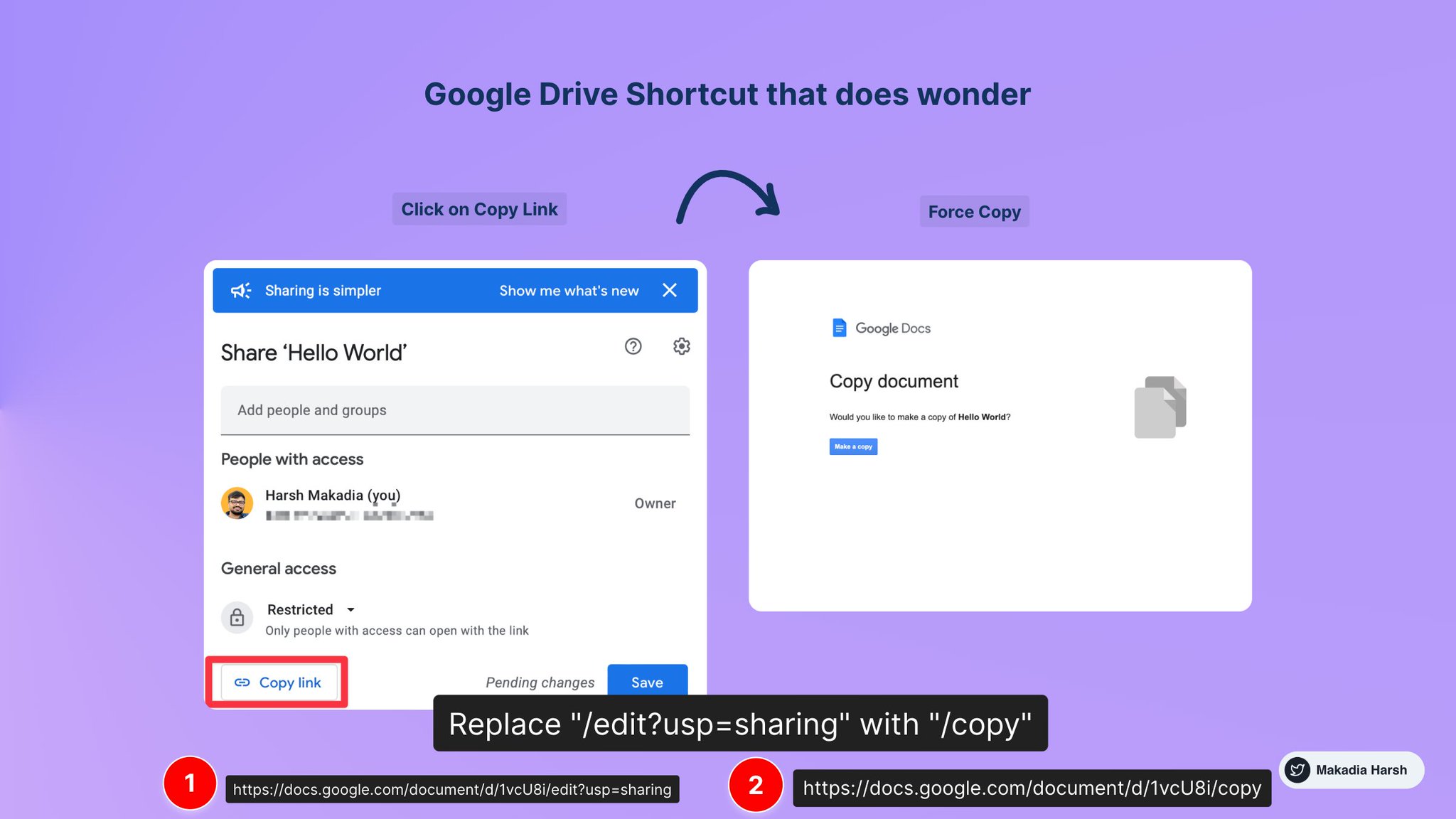The height and width of the screenshot is (819, 1456).
Task: Click the 'People with access' heading
Action: [292, 459]
